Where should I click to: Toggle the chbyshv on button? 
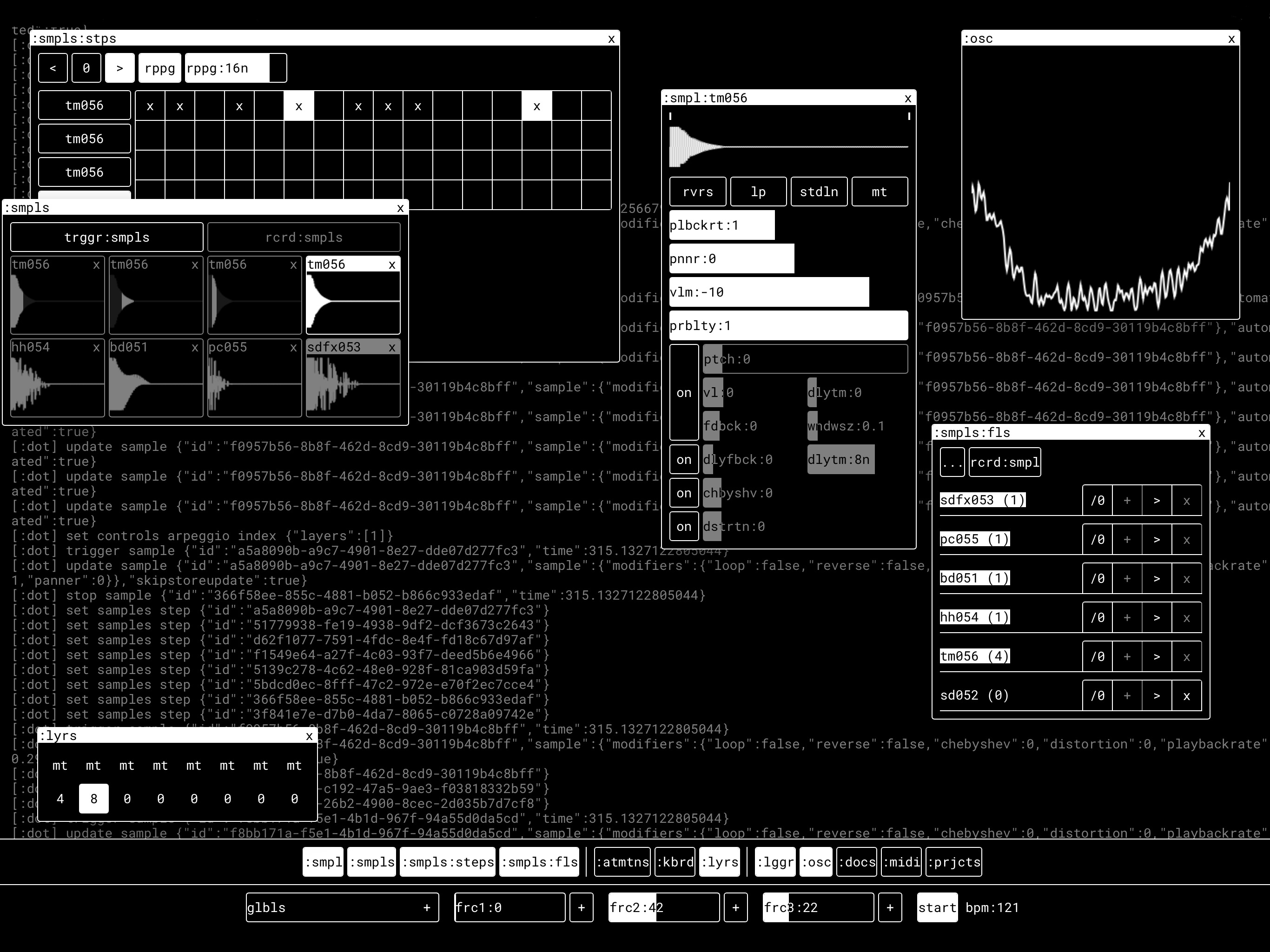click(684, 493)
